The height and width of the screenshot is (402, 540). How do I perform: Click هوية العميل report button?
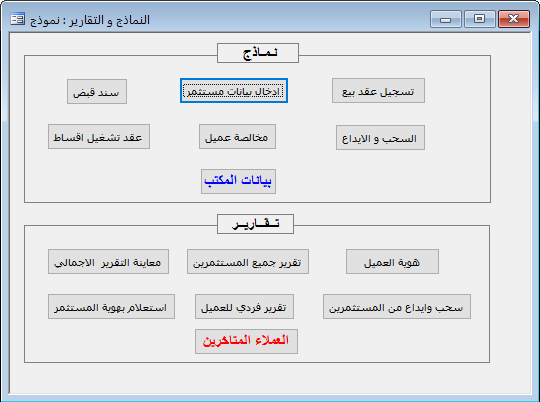pos(392,261)
